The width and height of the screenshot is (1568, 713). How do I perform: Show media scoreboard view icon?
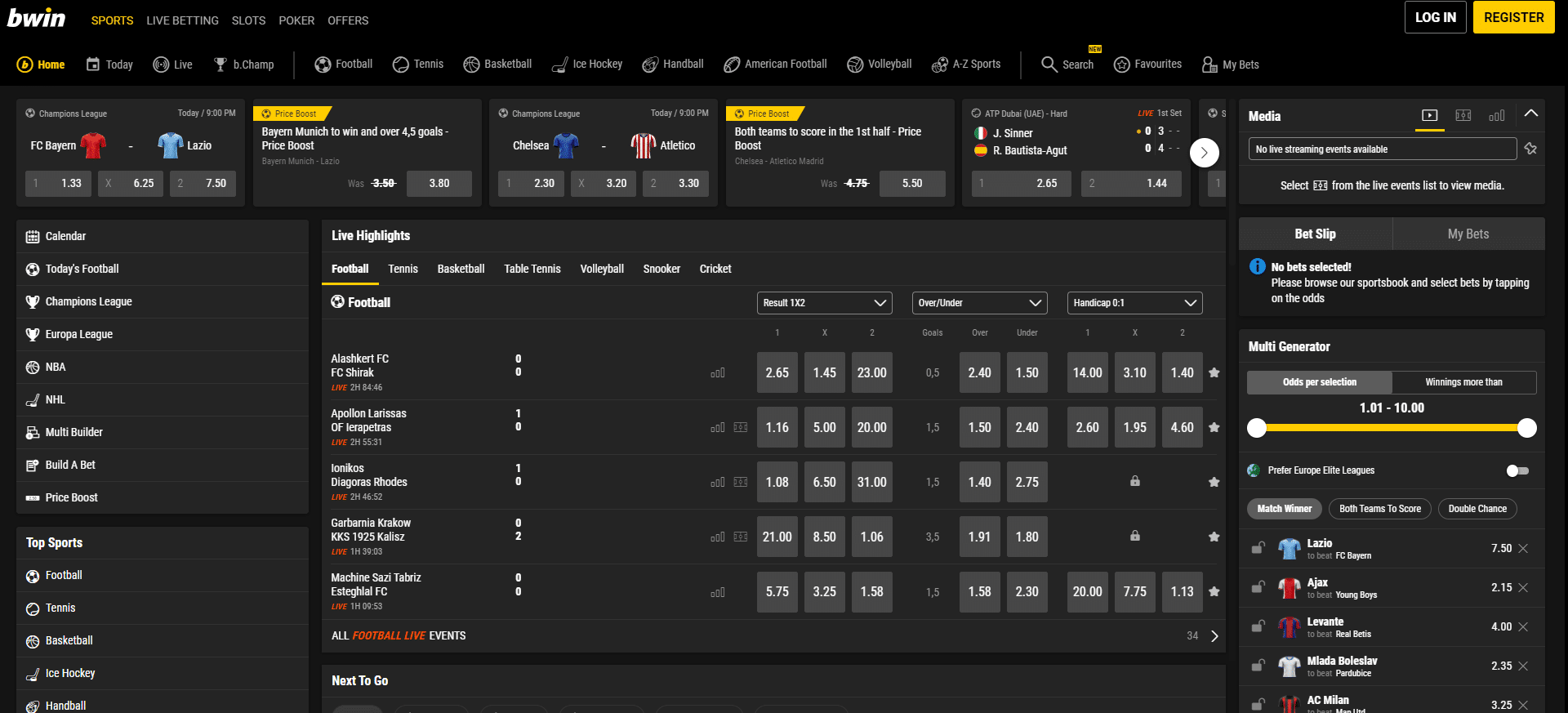1463,116
